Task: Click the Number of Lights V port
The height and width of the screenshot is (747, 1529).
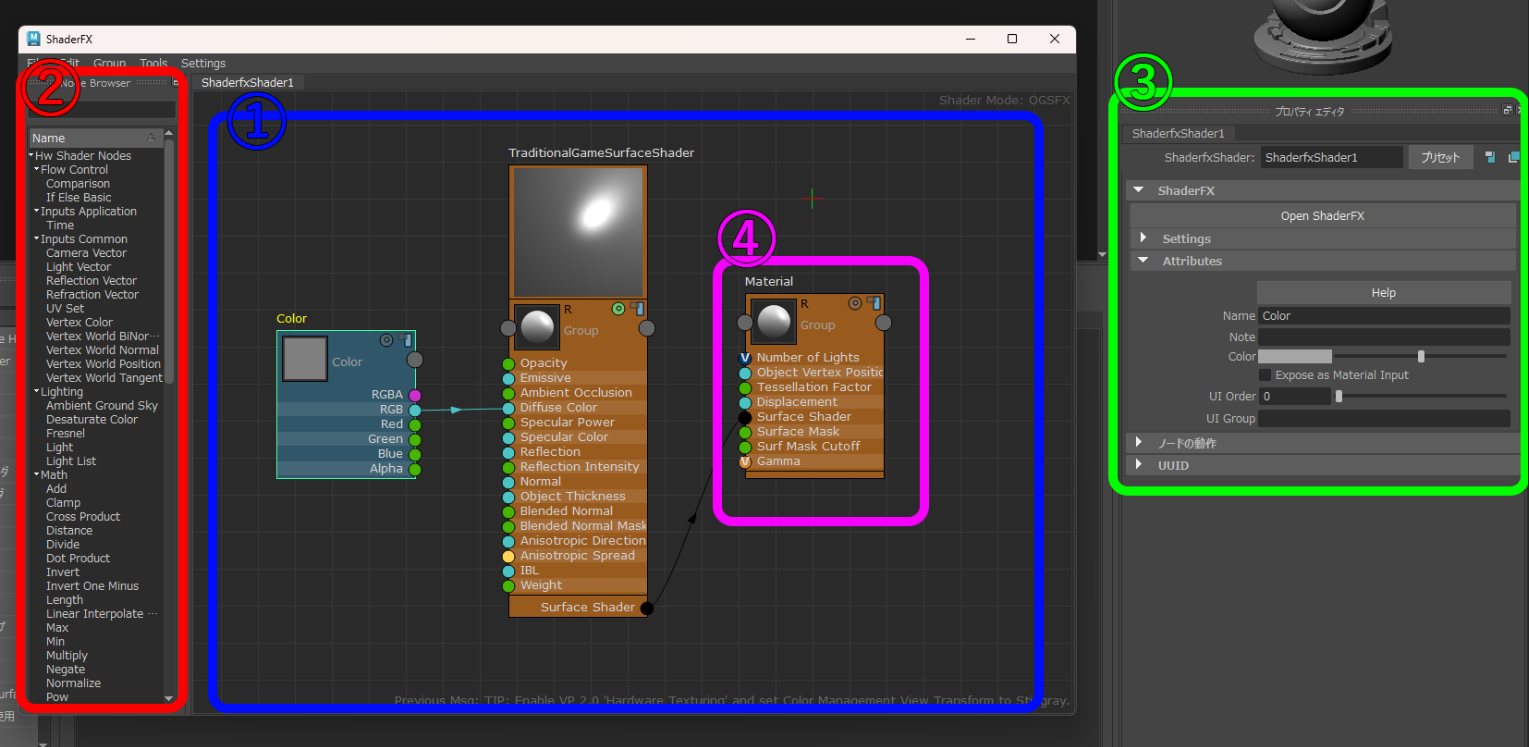Action: coord(745,357)
